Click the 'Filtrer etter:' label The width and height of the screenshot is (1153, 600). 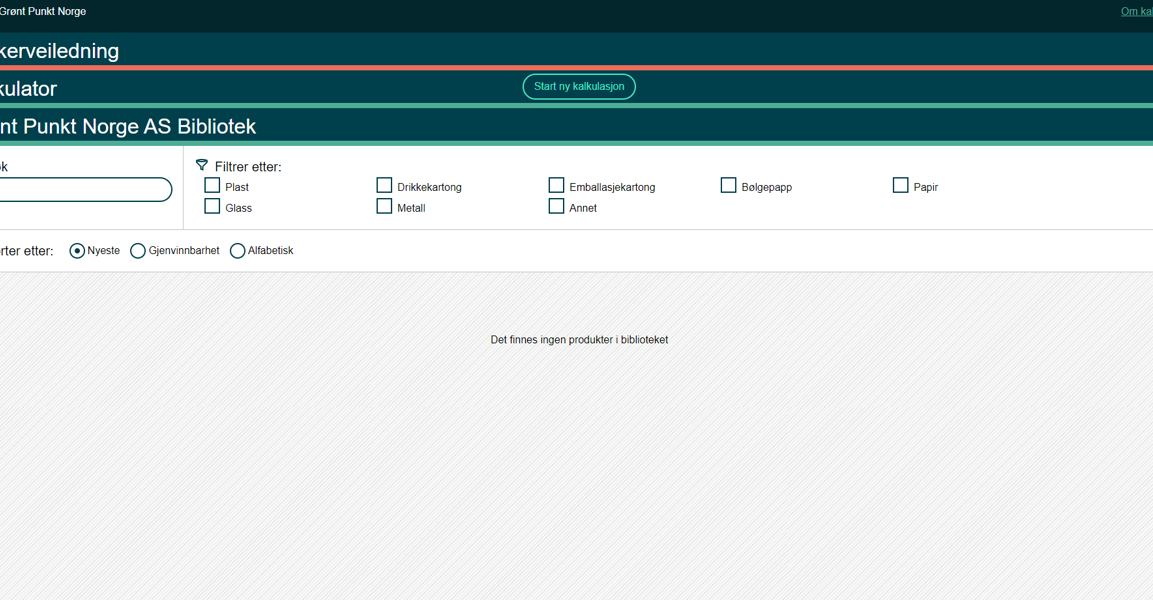tap(248, 167)
